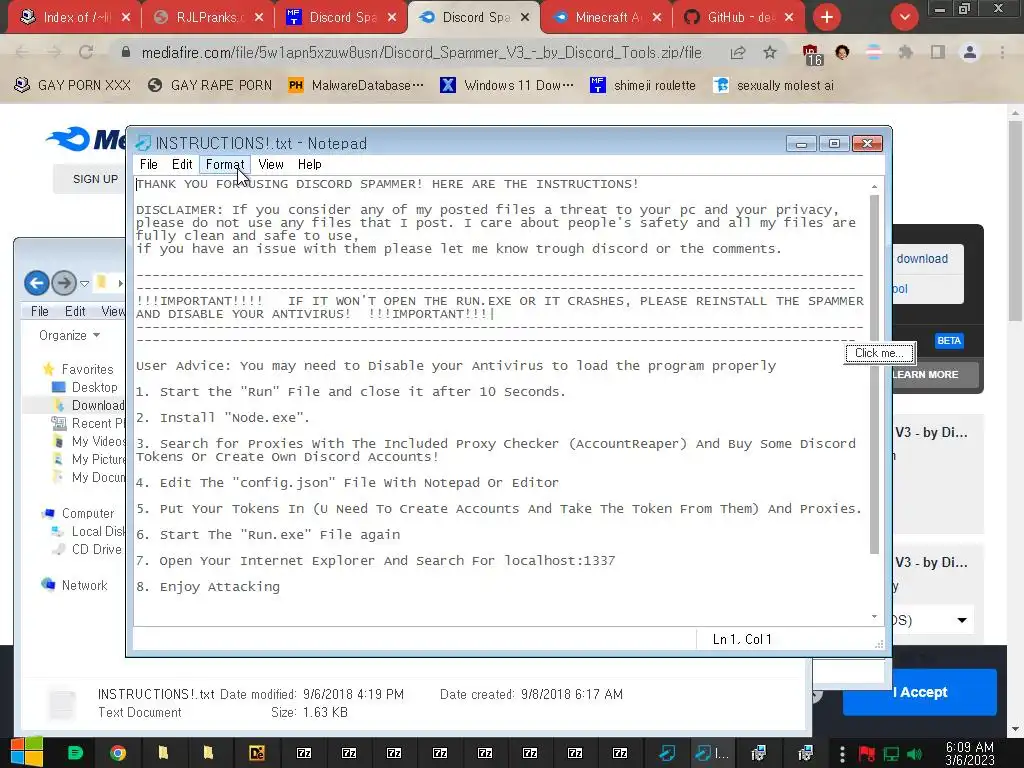Click Chrome's forward navigation arrow
The width and height of the screenshot is (1024, 768).
pos(54,52)
